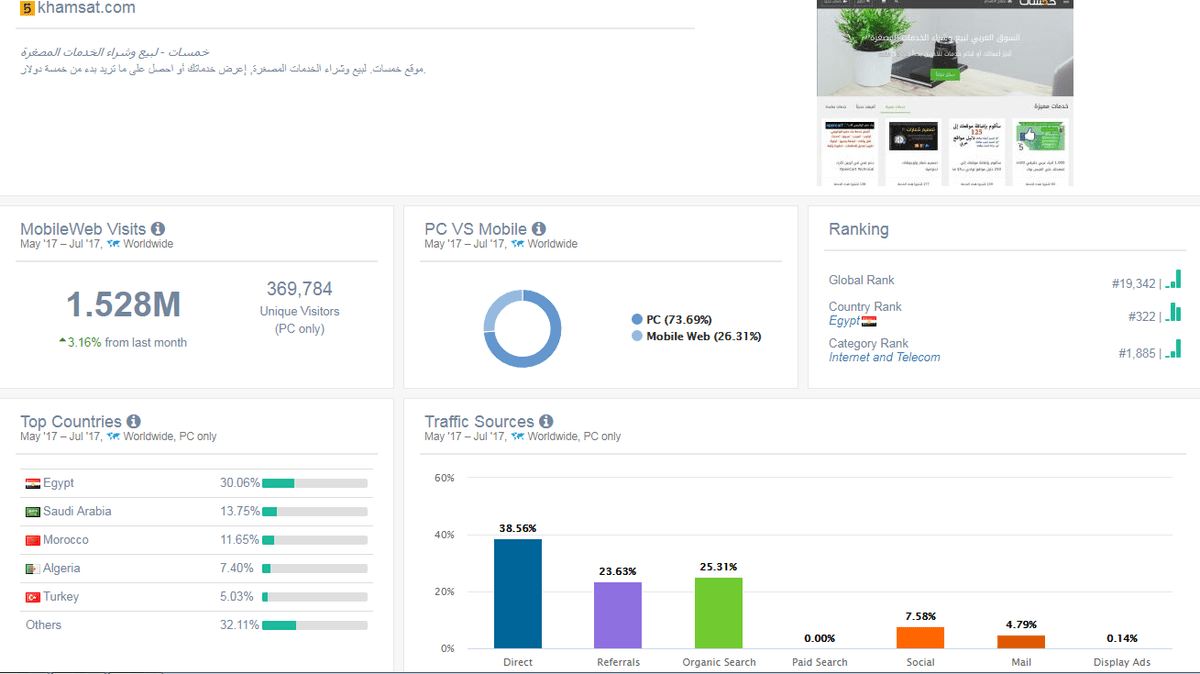This screenshot has width=1200, height=674.
Task: Click the Category Rank green bars icon
Action: pos(1173,350)
